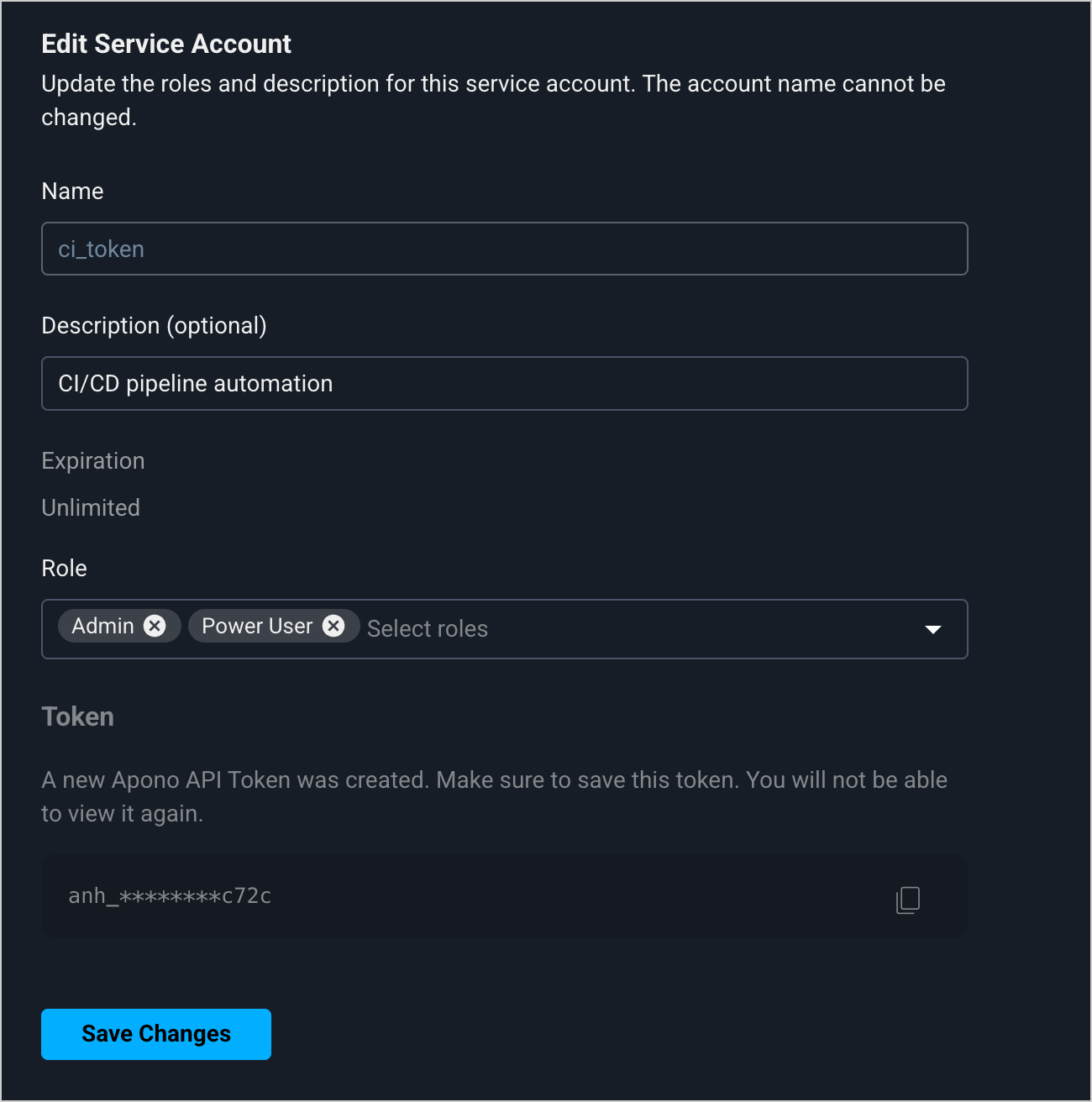Image resolution: width=1092 pixels, height=1102 pixels.
Task: Click the "Description (optional)" label
Action: click(154, 326)
